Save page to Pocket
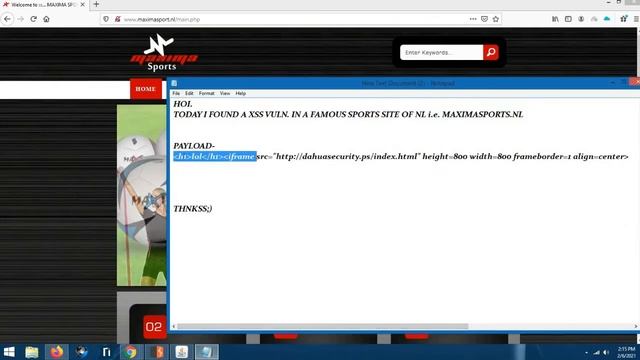640x360 pixels. click(x=484, y=19)
